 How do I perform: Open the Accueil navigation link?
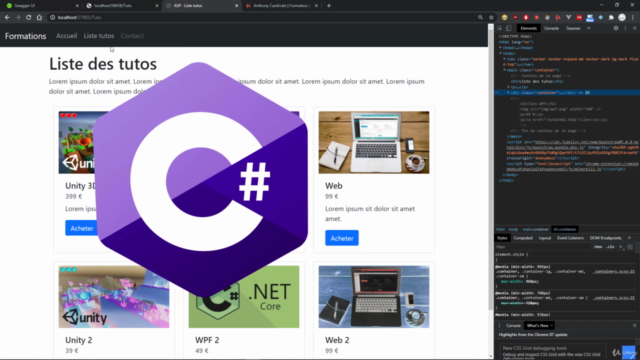pos(67,36)
